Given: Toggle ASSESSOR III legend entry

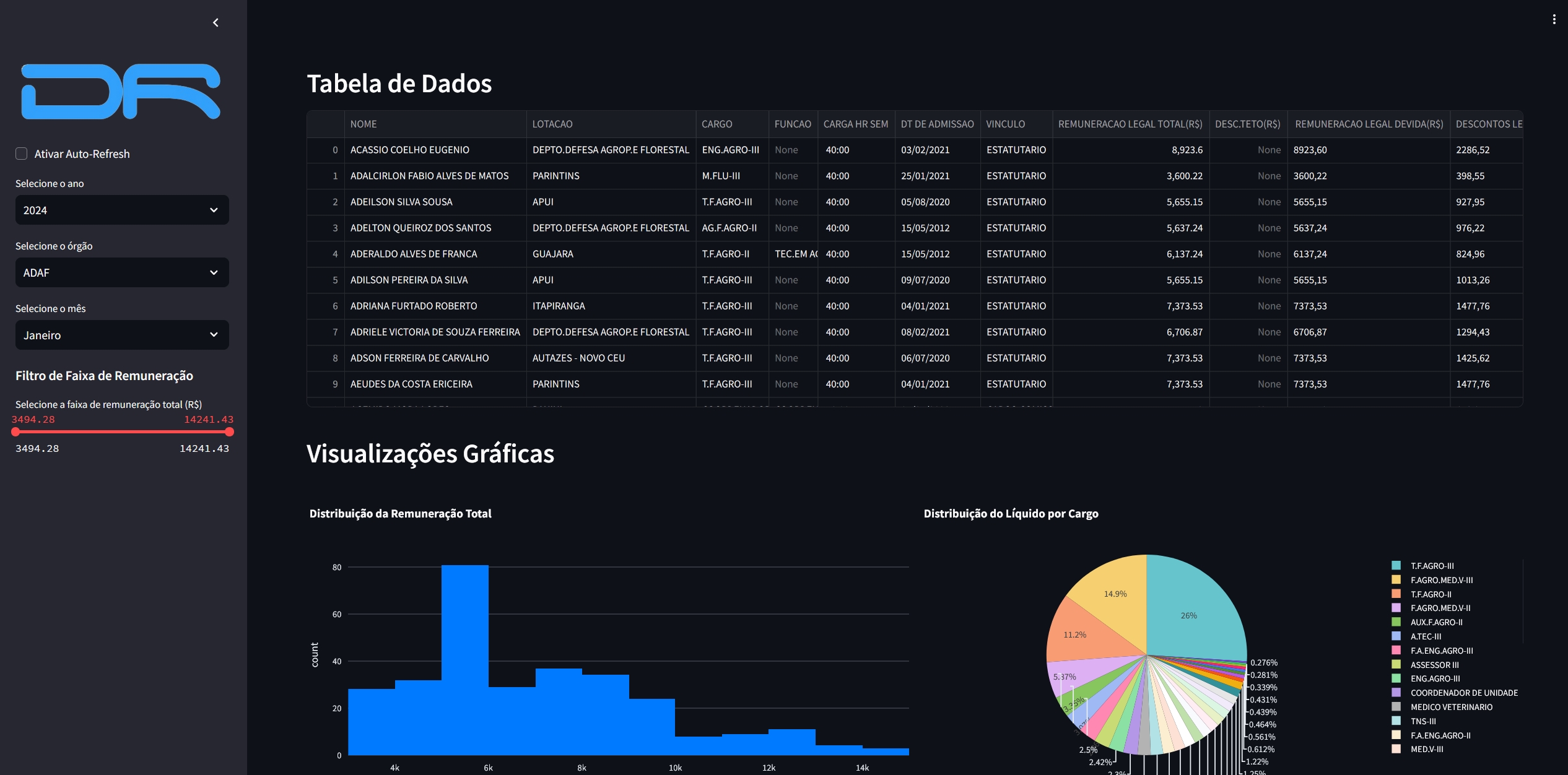Looking at the screenshot, I should [x=1426, y=665].
